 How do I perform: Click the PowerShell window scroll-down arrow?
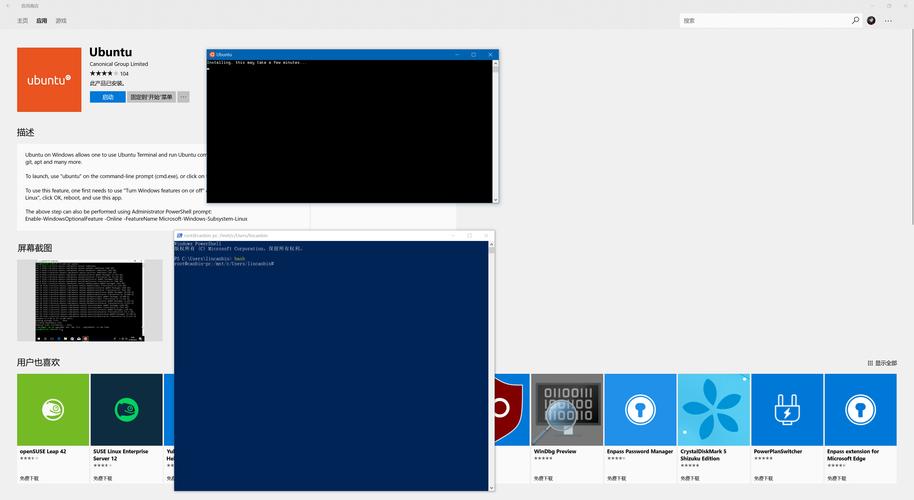pyautogui.click(x=491, y=488)
